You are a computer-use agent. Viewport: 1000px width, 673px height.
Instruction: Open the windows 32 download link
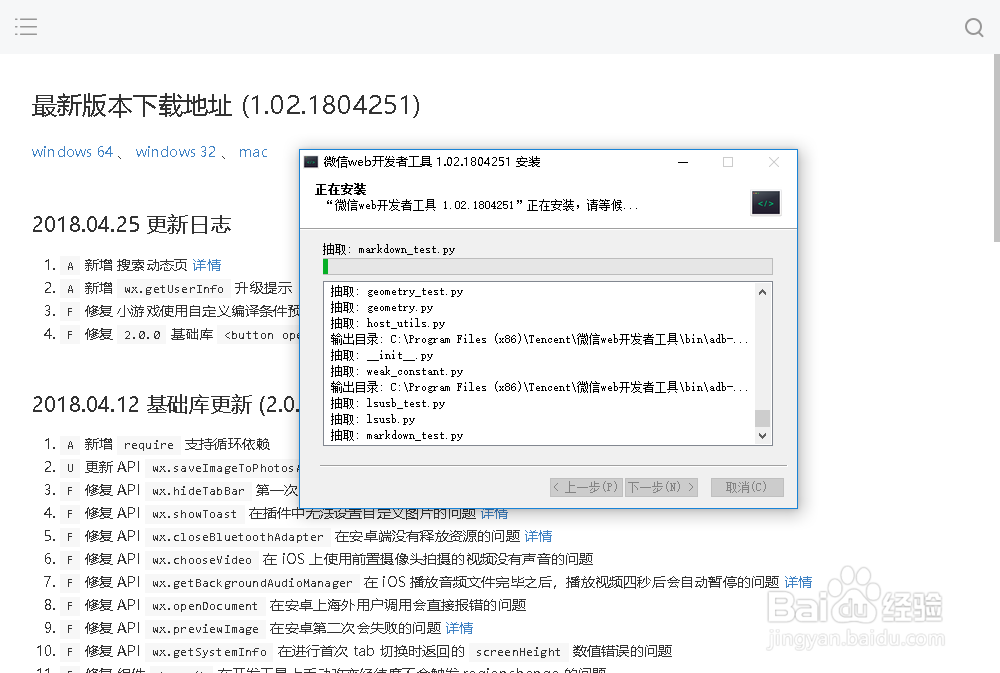175,151
